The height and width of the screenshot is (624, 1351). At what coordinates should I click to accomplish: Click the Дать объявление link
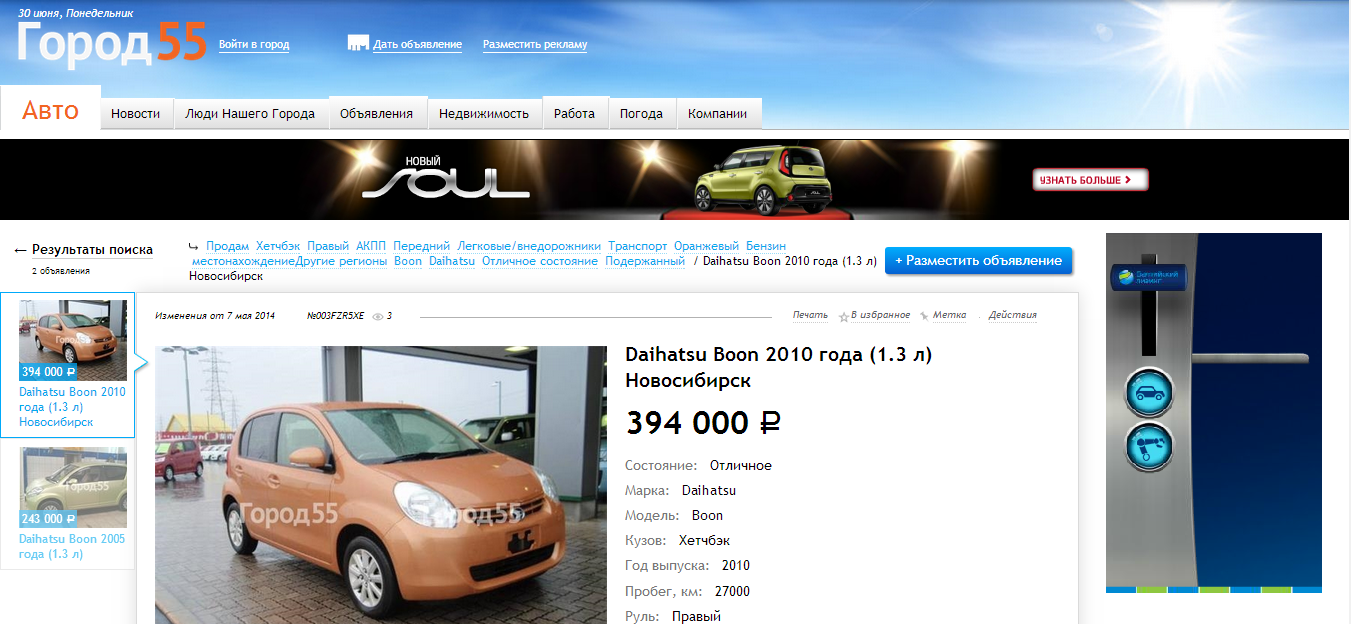click(417, 45)
